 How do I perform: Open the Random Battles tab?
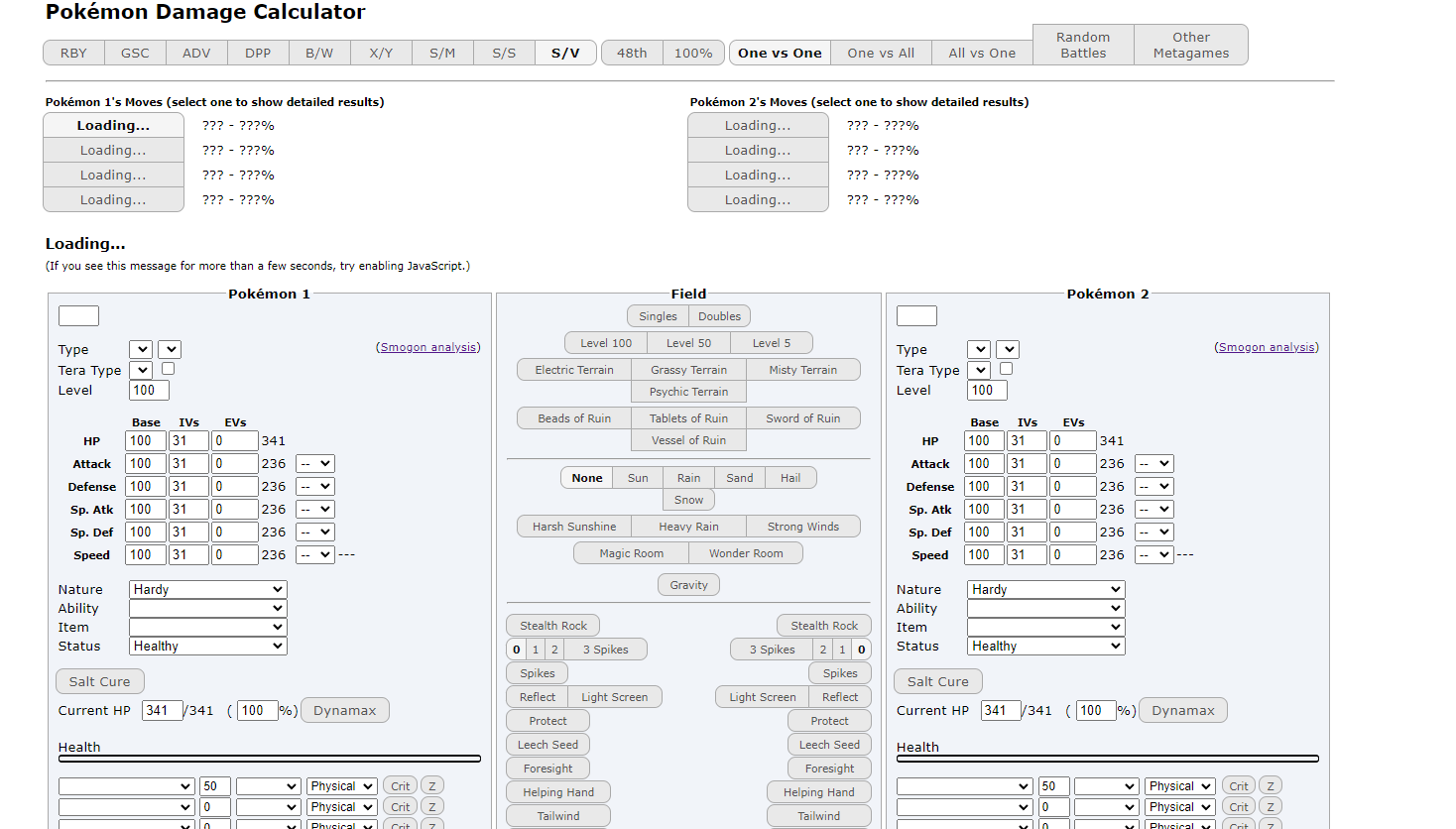(1083, 45)
